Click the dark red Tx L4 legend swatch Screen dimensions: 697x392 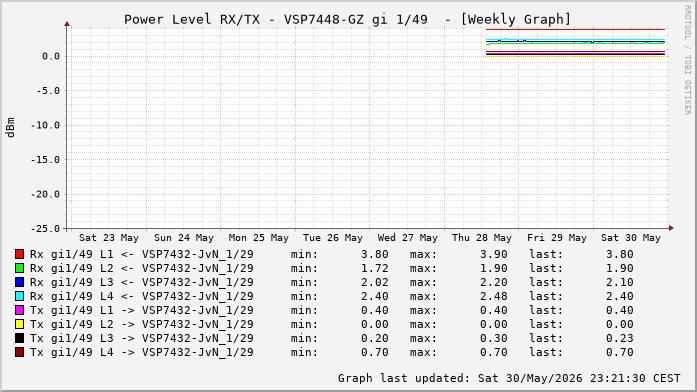pyautogui.click(x=19, y=352)
